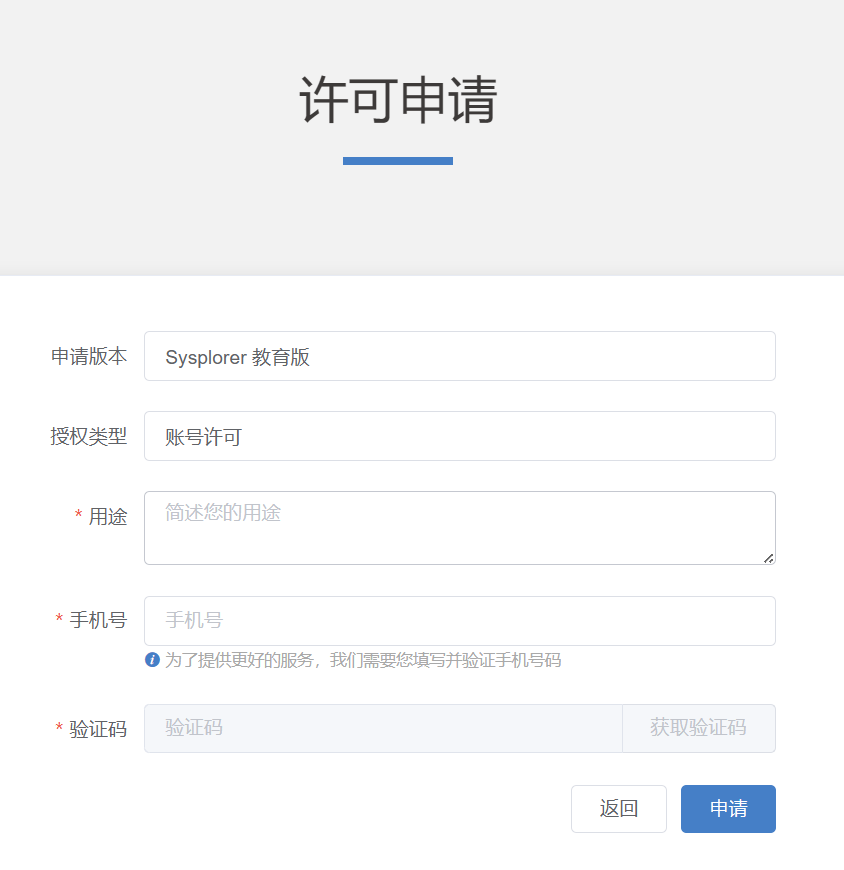Click the blue info icon below 手机号
This screenshot has height=870, width=844.
pyautogui.click(x=152, y=660)
